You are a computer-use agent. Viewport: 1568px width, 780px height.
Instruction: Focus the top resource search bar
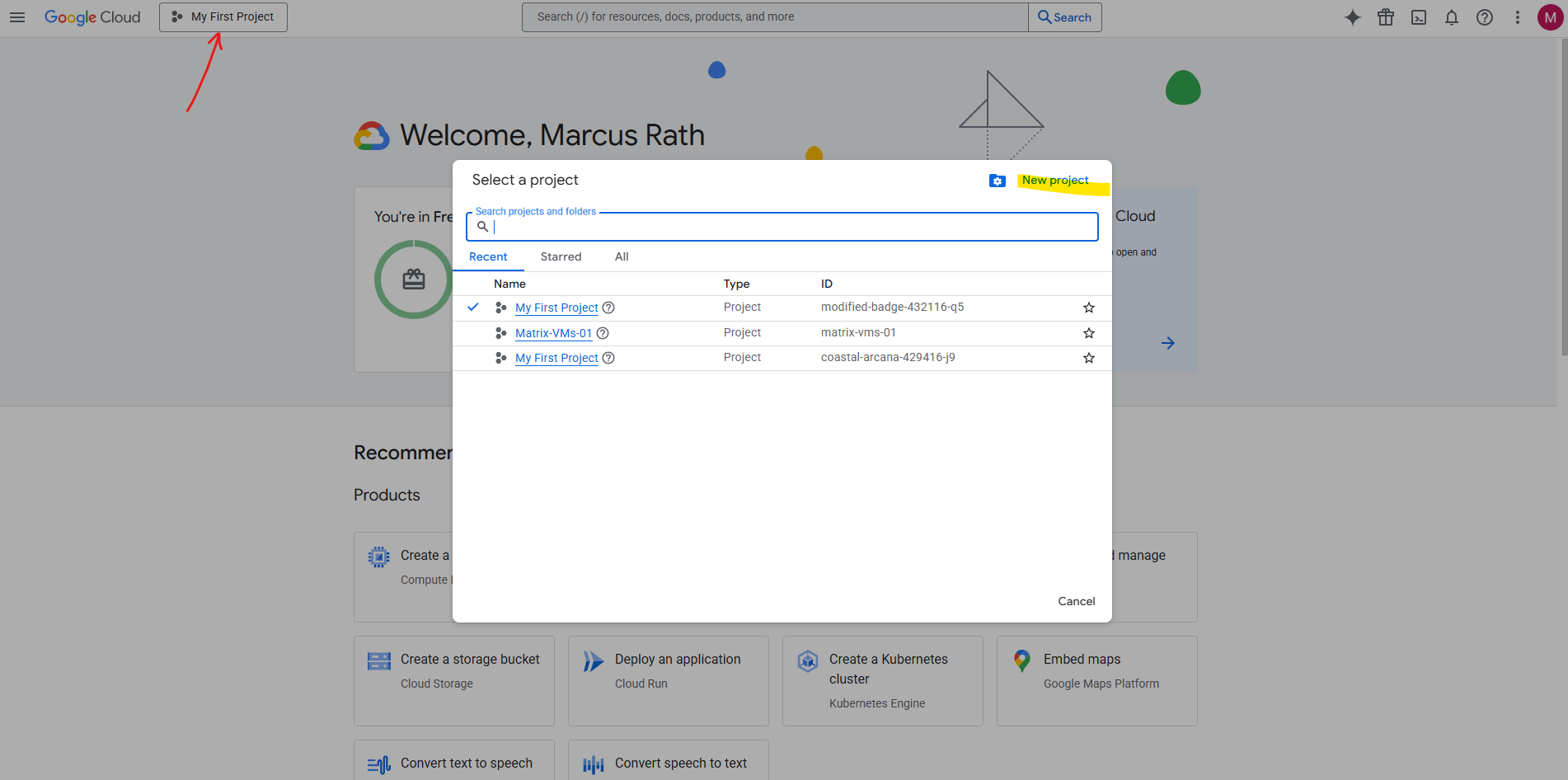[775, 17]
